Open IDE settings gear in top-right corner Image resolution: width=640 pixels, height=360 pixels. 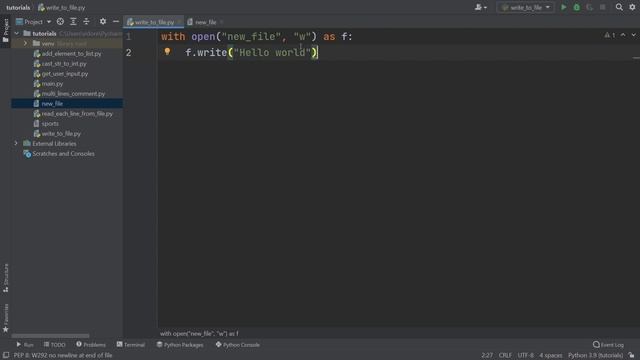click(x=632, y=7)
